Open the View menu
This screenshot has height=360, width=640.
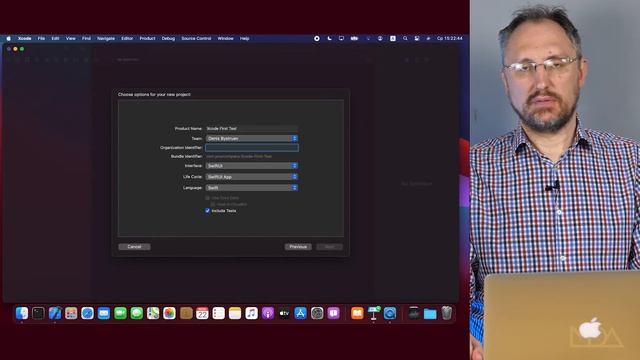point(71,38)
